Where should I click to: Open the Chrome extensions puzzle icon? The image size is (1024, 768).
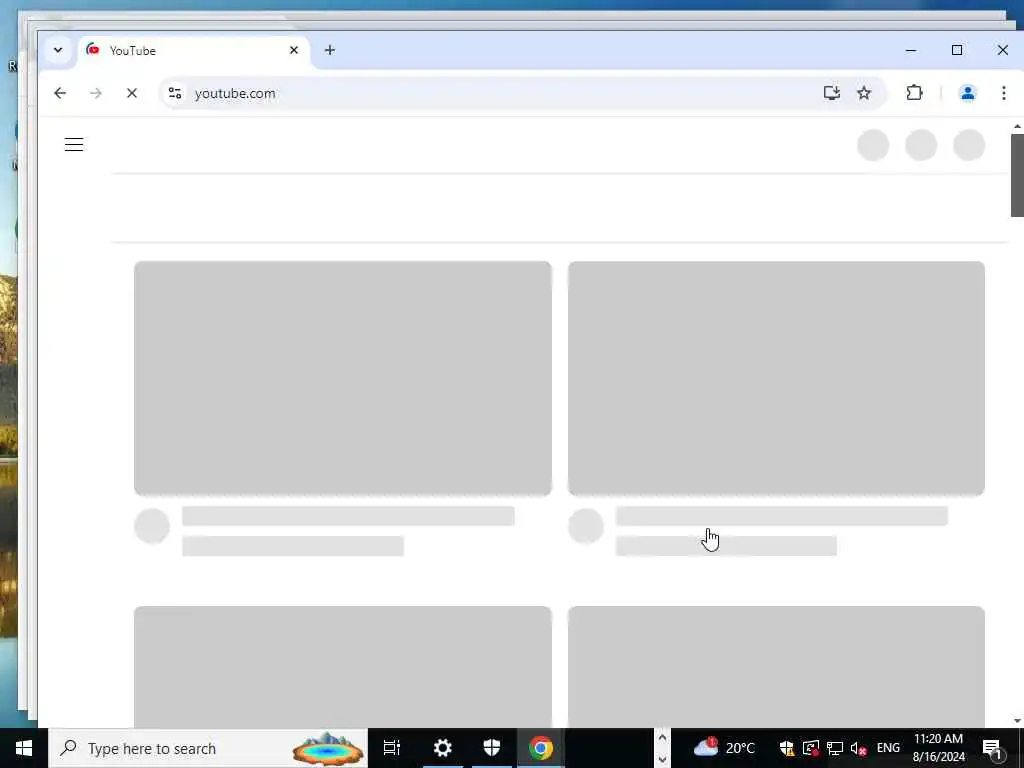point(914,93)
